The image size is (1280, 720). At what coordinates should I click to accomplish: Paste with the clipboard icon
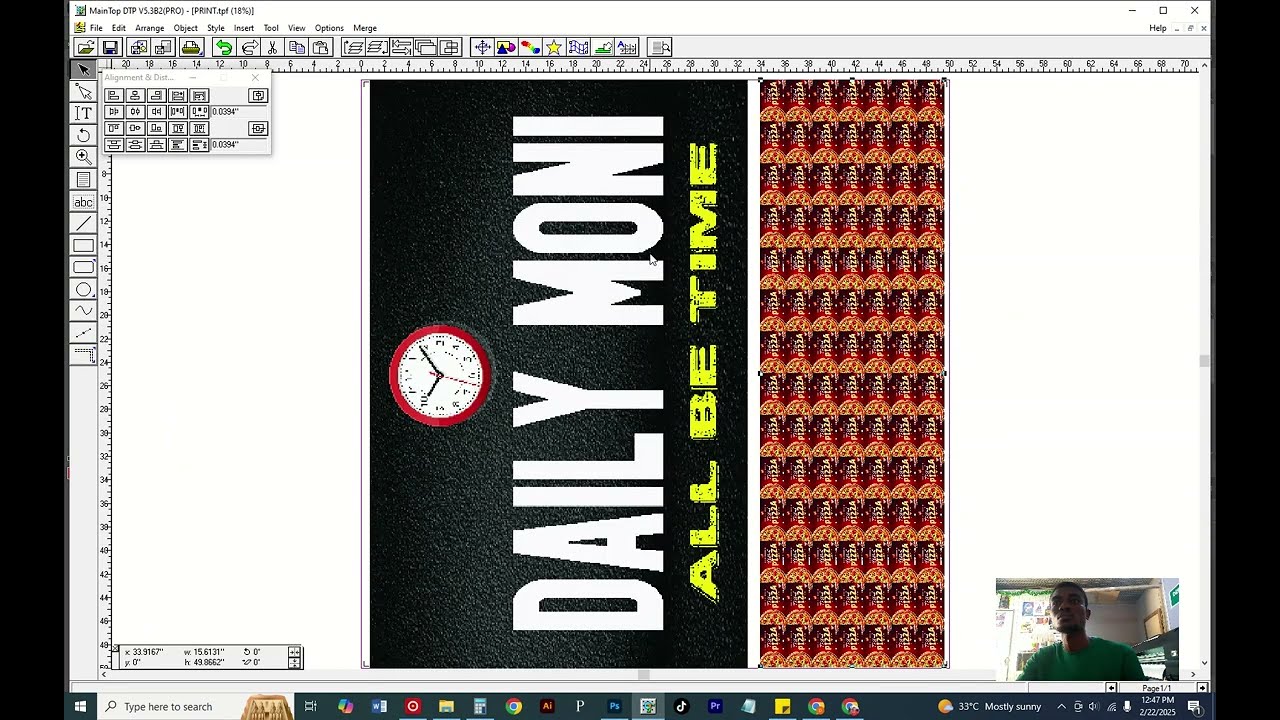(x=320, y=47)
